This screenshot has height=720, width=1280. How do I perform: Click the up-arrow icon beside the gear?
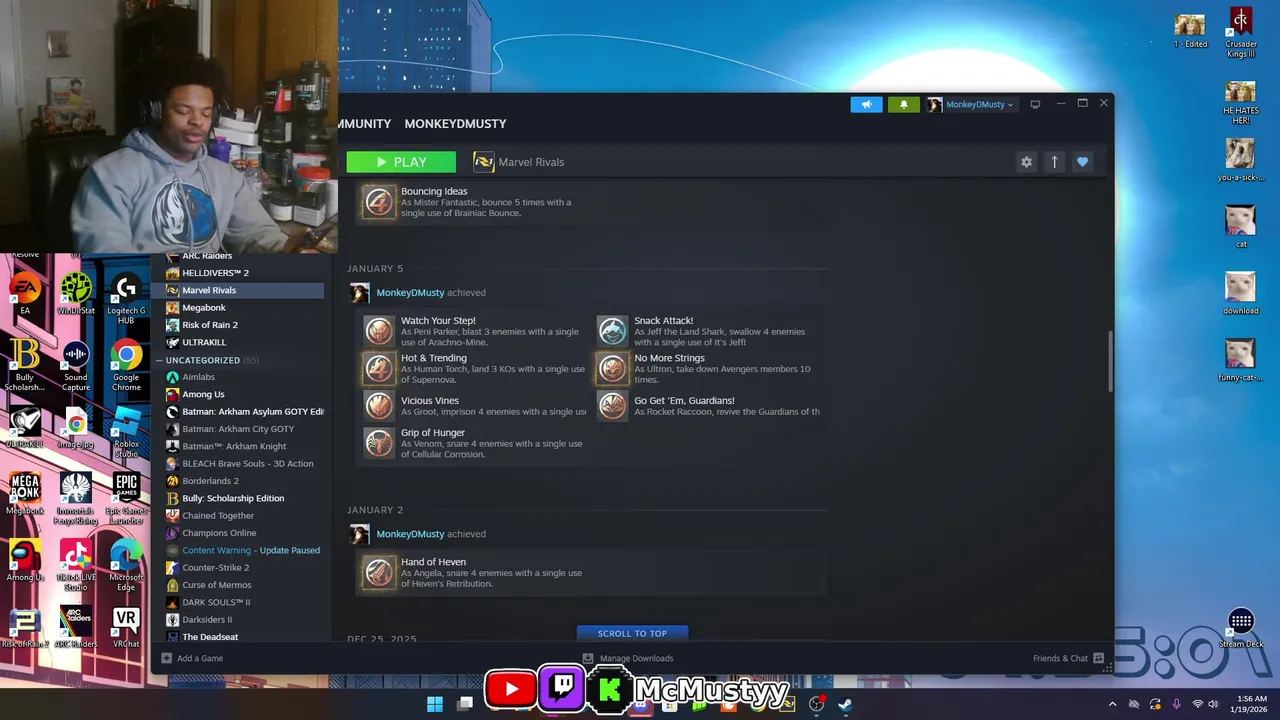click(x=1054, y=162)
